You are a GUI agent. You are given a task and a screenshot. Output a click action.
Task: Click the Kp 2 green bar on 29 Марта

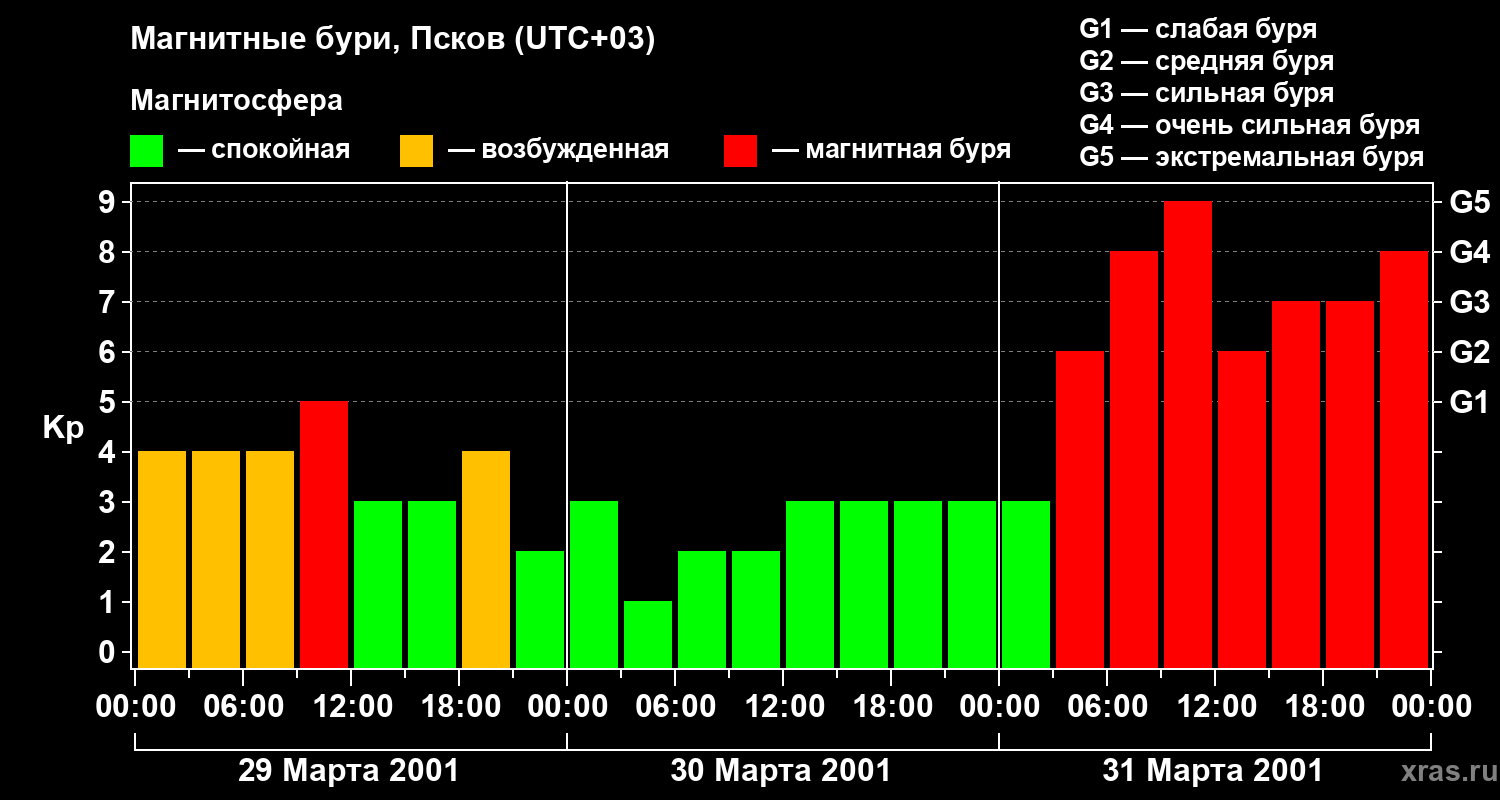click(540, 609)
